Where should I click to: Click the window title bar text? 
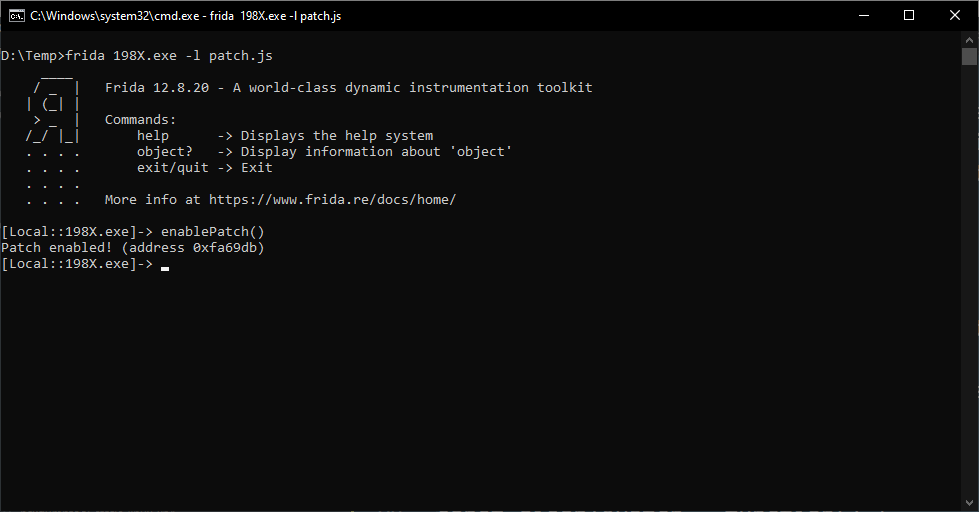click(185, 16)
